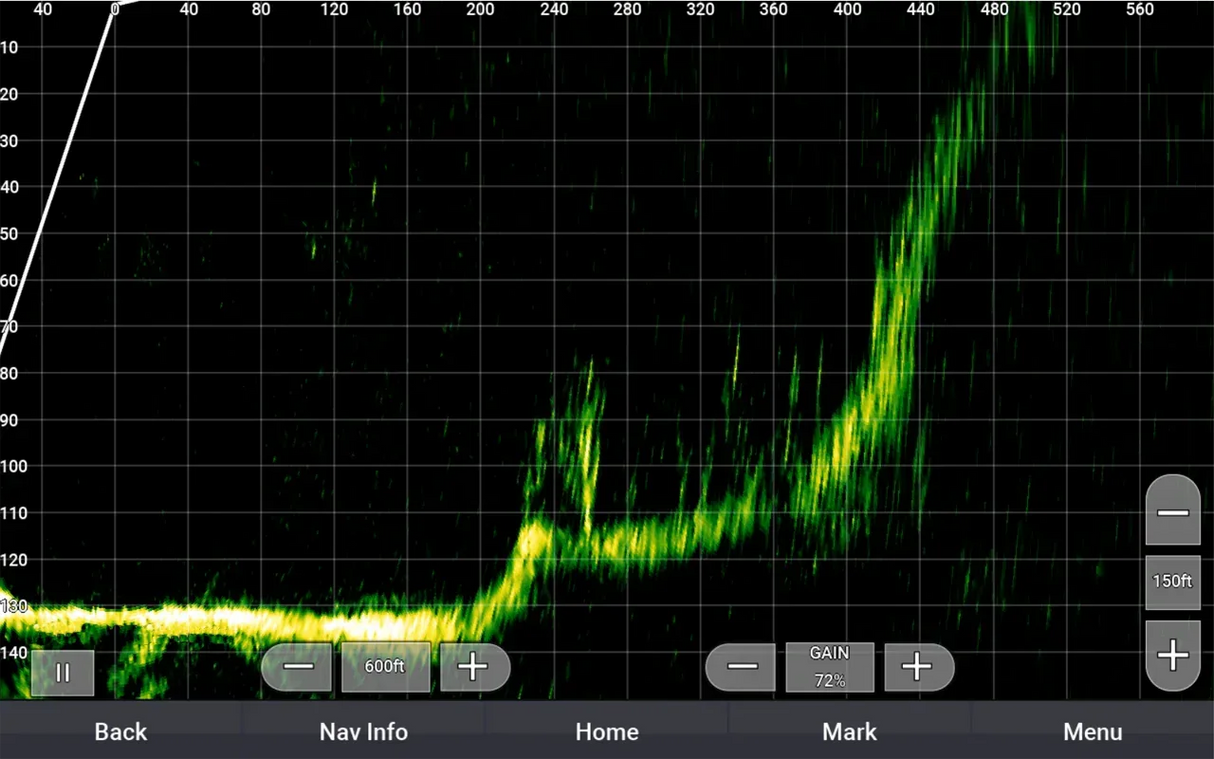Increase the gain using the plus icon
Image resolution: width=1214 pixels, height=759 pixels.
pyautogui.click(x=919, y=667)
